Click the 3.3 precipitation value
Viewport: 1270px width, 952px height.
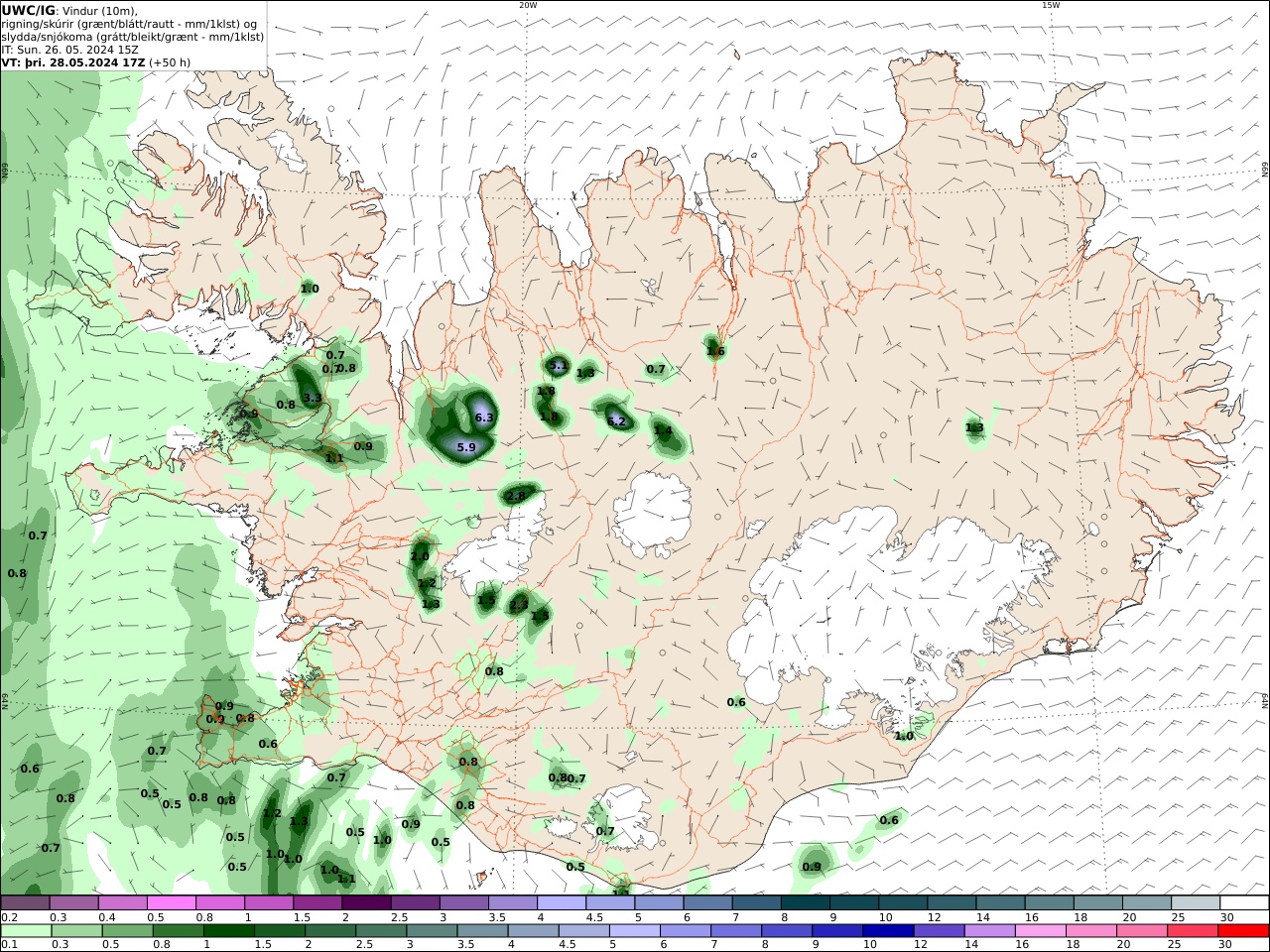[x=312, y=399]
